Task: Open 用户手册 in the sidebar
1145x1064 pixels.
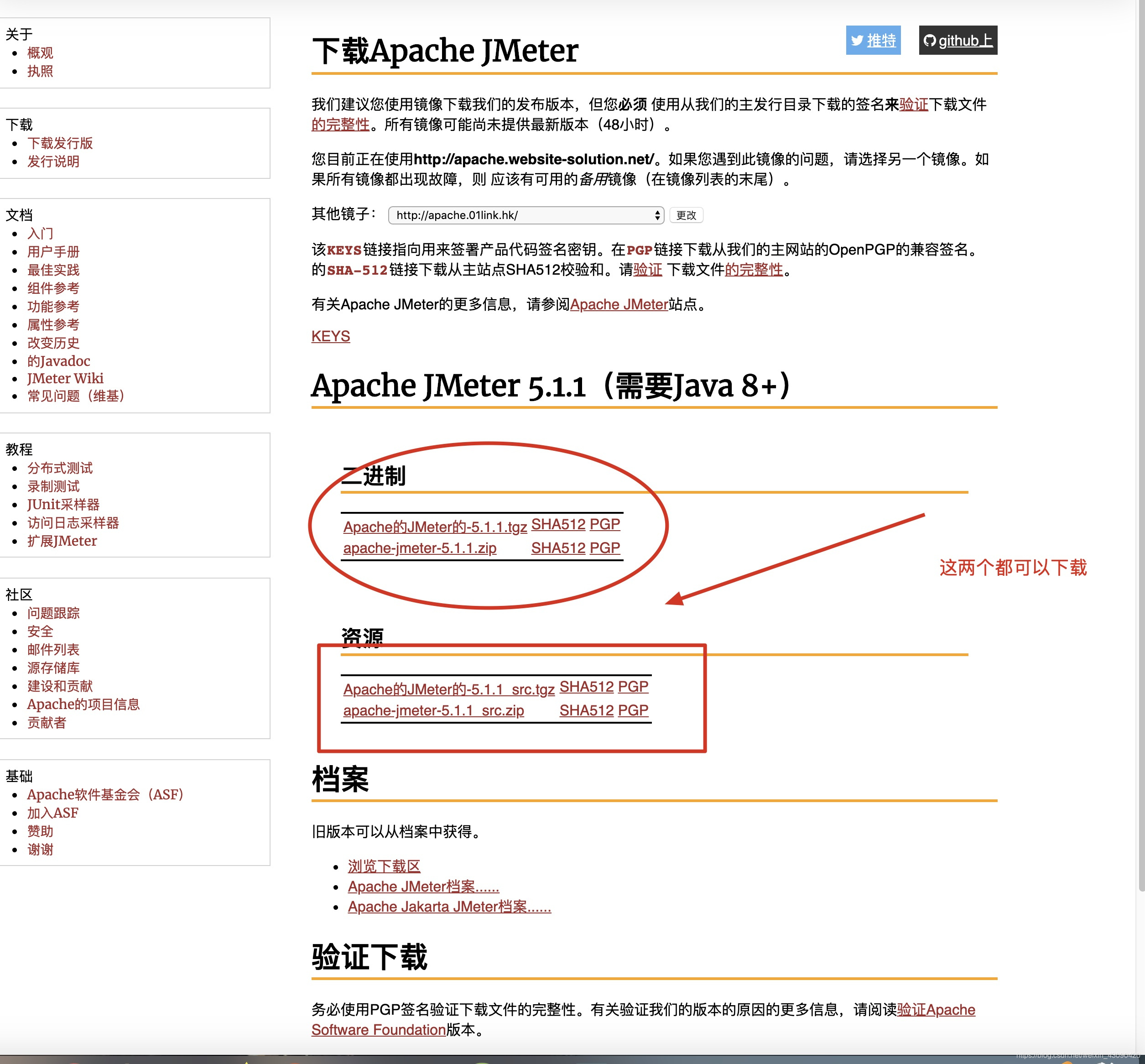Action: pos(53,252)
